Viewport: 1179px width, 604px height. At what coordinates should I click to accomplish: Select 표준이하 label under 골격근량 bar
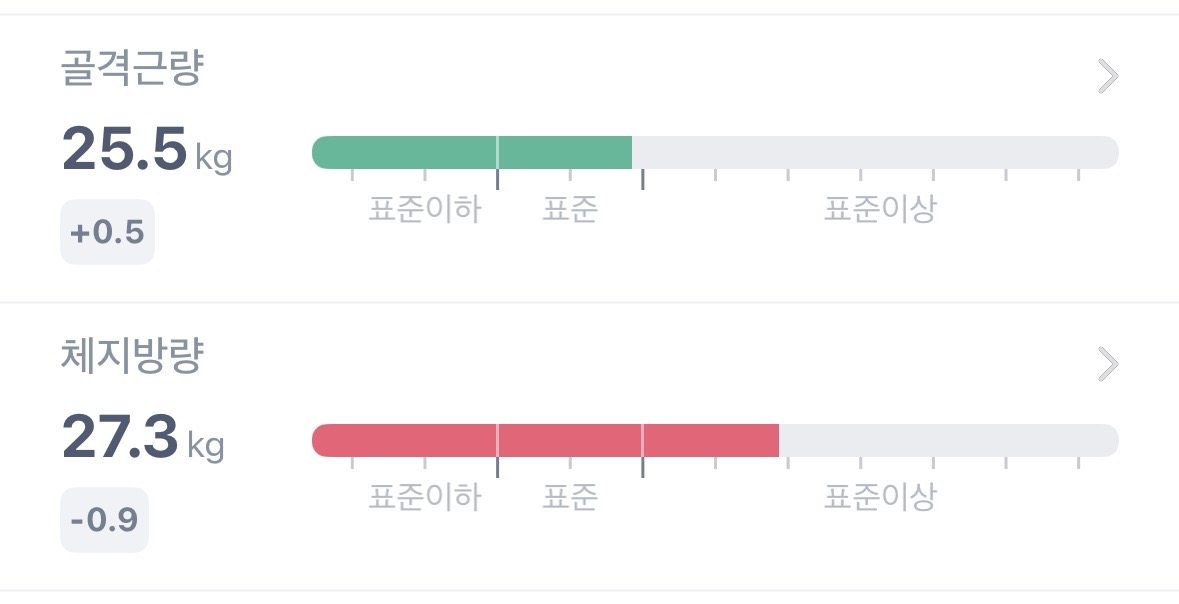(425, 209)
